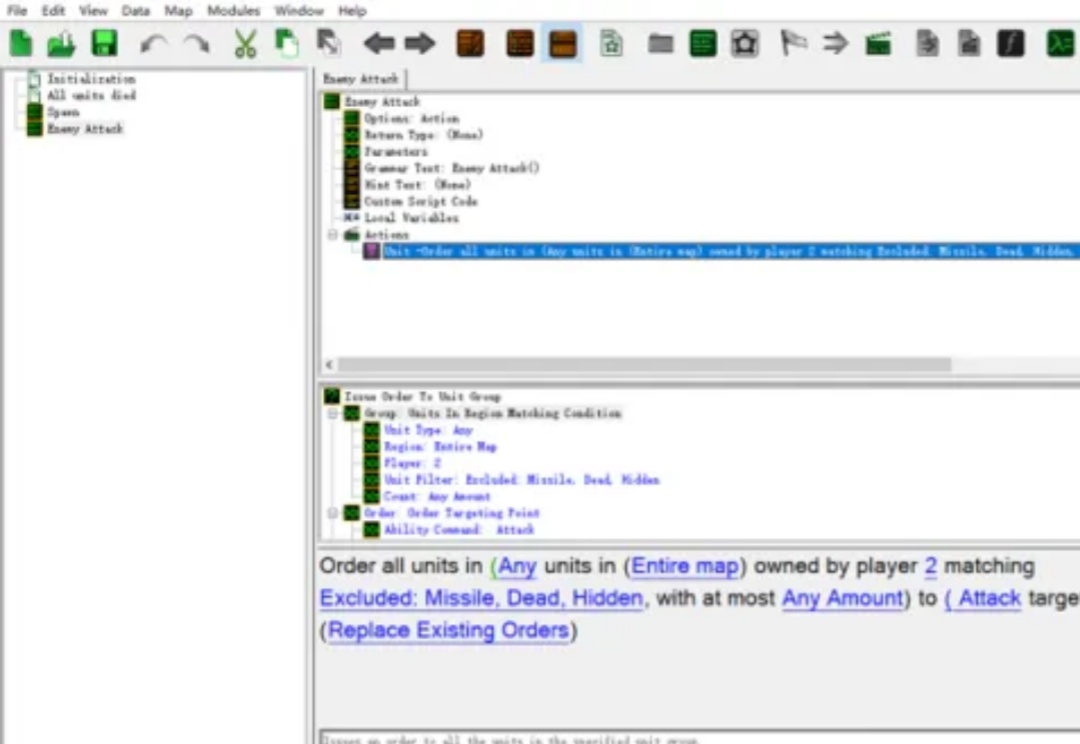The width and height of the screenshot is (1080, 744).
Task: Click the horizontal scrollbar in trigger panel
Action: click(x=645, y=364)
